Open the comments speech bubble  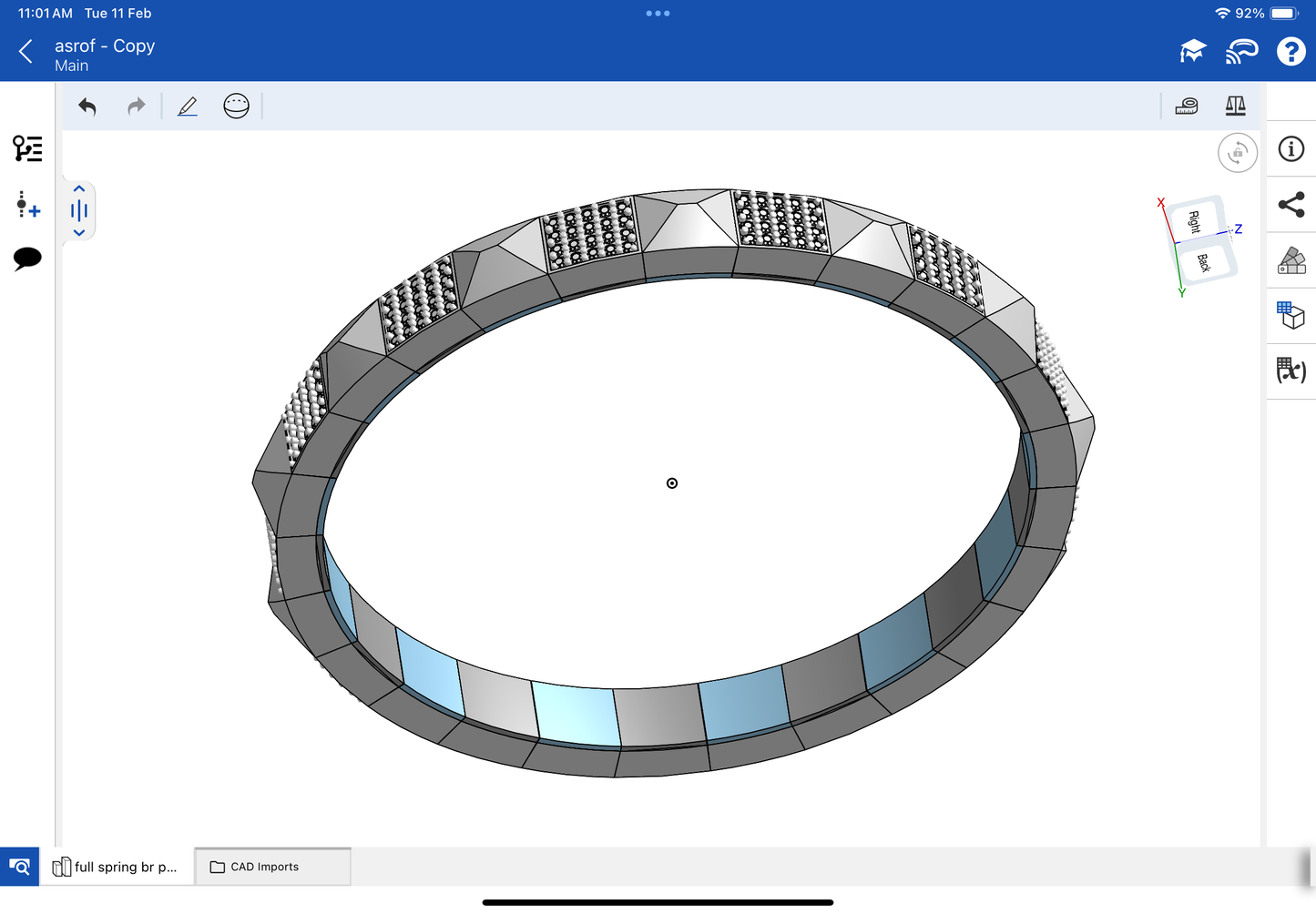pos(27,259)
